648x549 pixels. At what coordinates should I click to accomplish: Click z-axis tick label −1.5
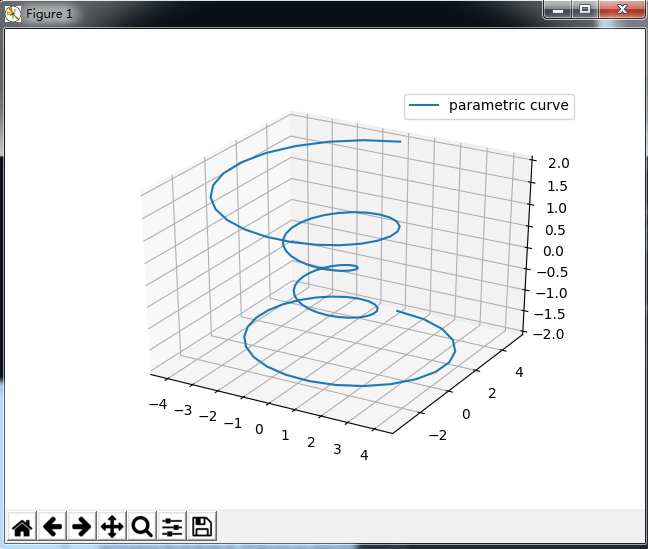click(x=550, y=314)
